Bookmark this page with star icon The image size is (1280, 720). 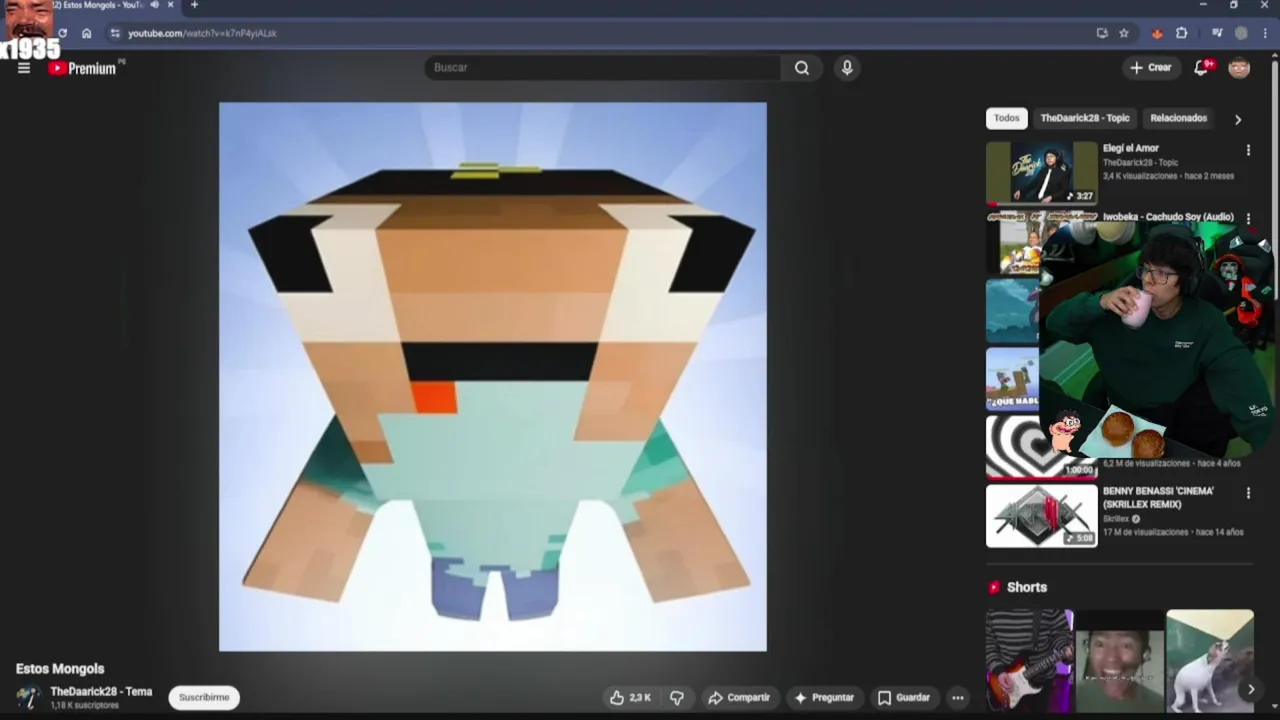point(1124,33)
